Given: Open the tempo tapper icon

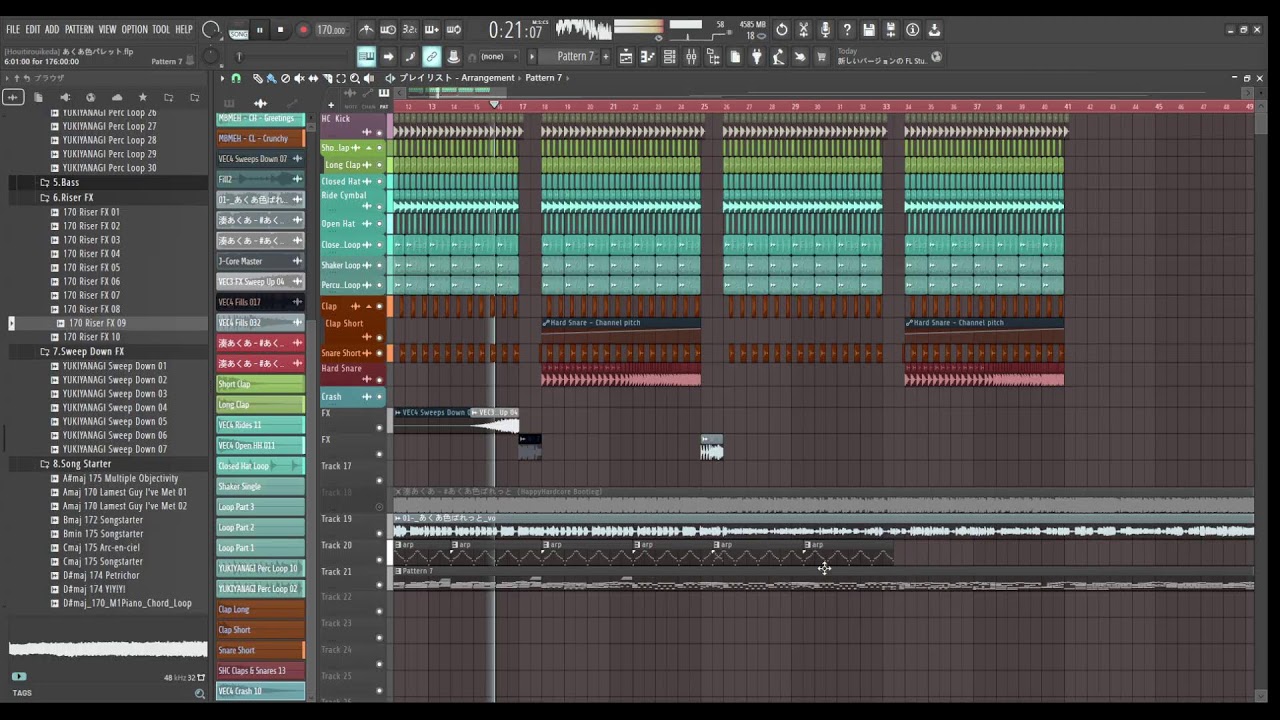Looking at the screenshot, I should point(778,56).
